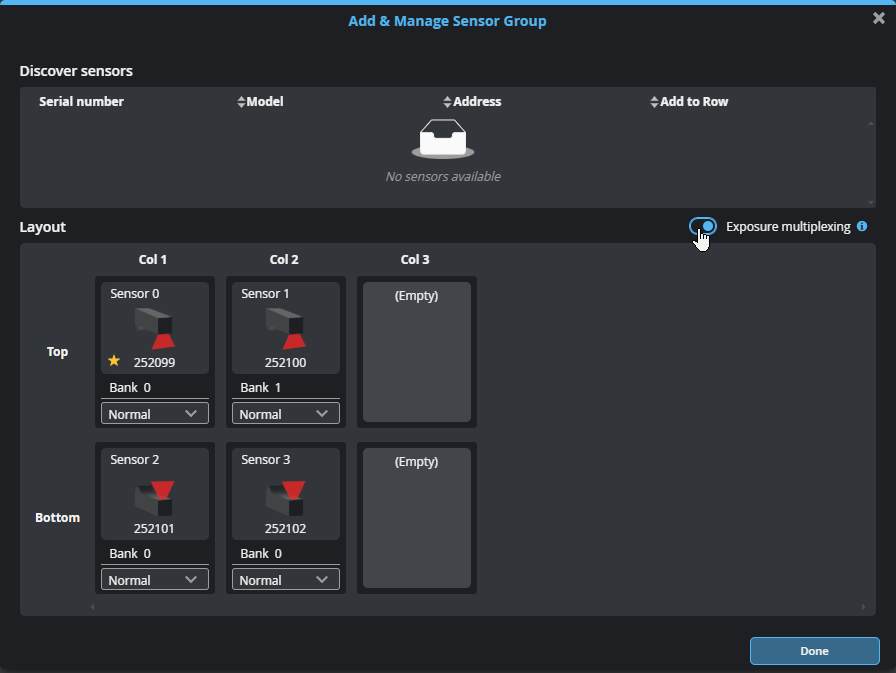Select the empty Bottom row Col 3 slot

(x=416, y=518)
